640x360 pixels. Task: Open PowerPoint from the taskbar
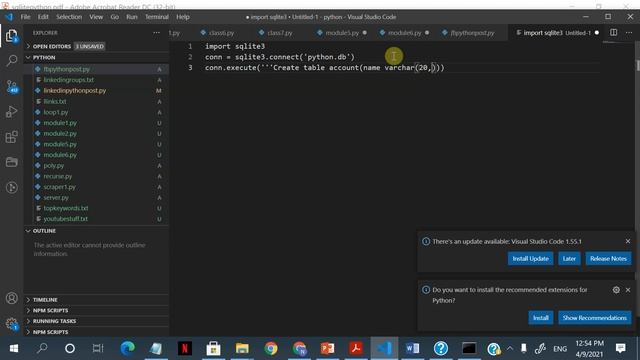[327, 348]
